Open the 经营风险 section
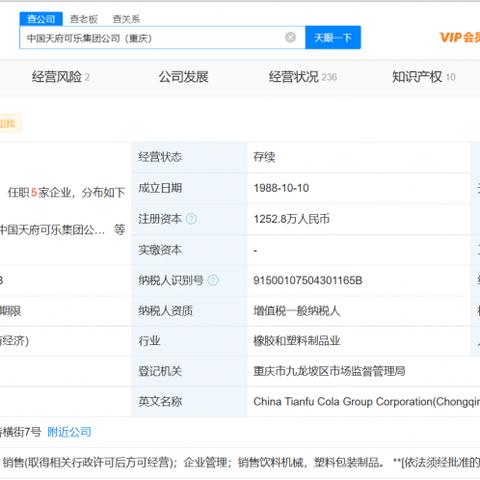Viewport: 480px width, 480px height. [x=61, y=77]
